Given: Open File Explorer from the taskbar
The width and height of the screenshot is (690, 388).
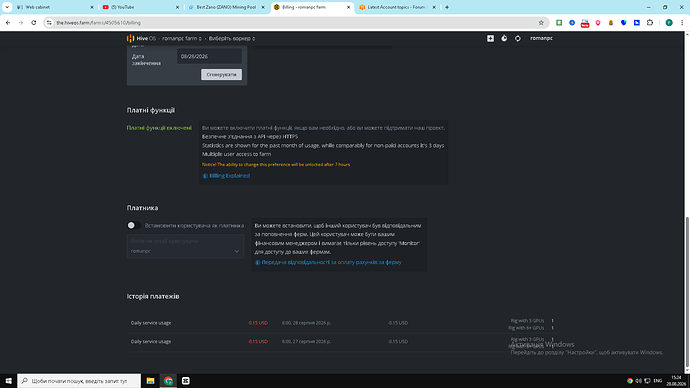Looking at the screenshot, I should (x=150, y=381).
